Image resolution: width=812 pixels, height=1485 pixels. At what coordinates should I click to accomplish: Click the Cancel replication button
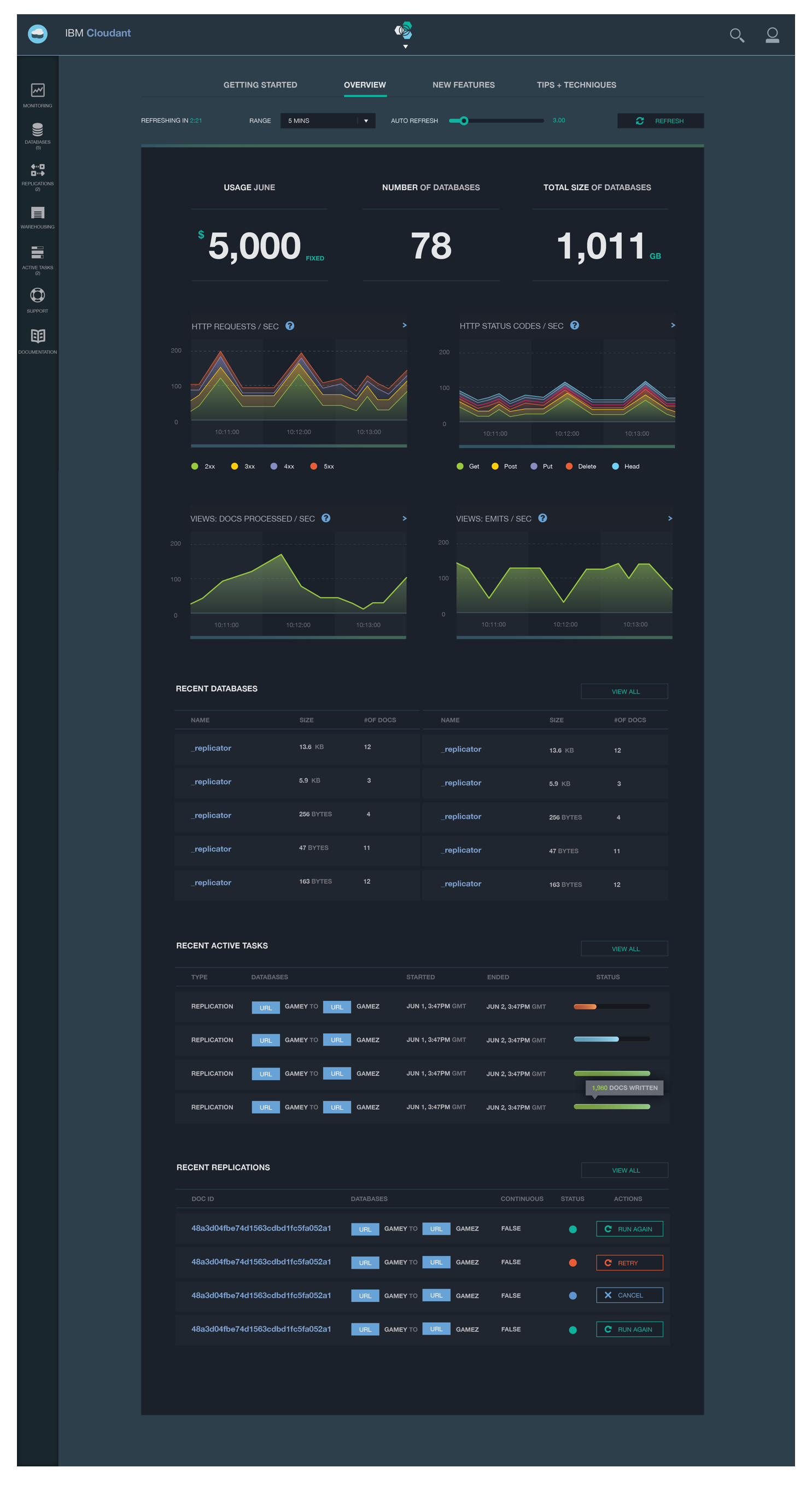629,1295
